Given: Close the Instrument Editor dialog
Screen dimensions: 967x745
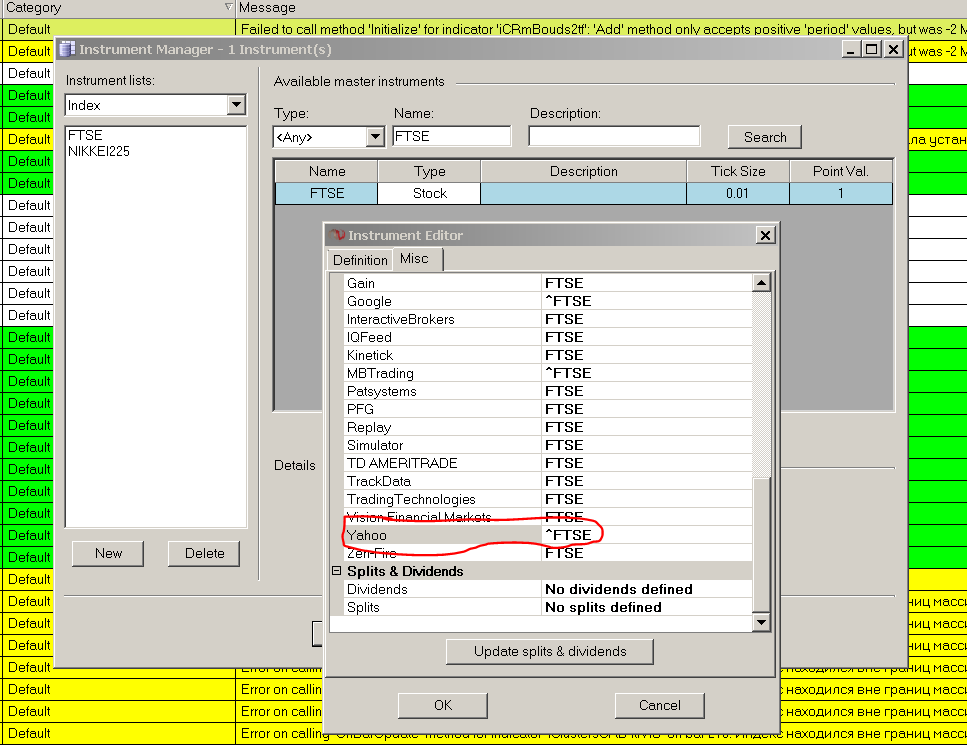Looking at the screenshot, I should point(765,235).
